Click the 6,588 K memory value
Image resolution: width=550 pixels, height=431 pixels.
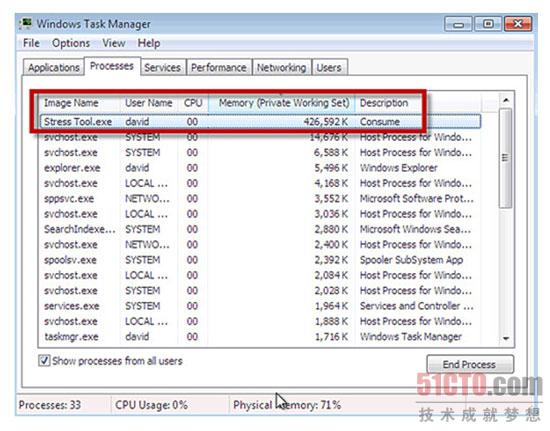click(331, 153)
